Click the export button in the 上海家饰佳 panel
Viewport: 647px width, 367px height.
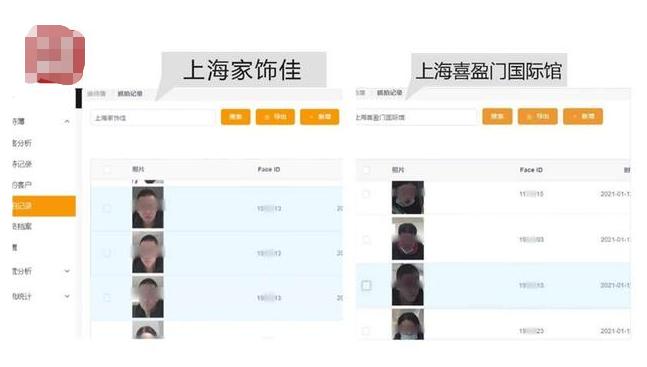tap(275, 117)
